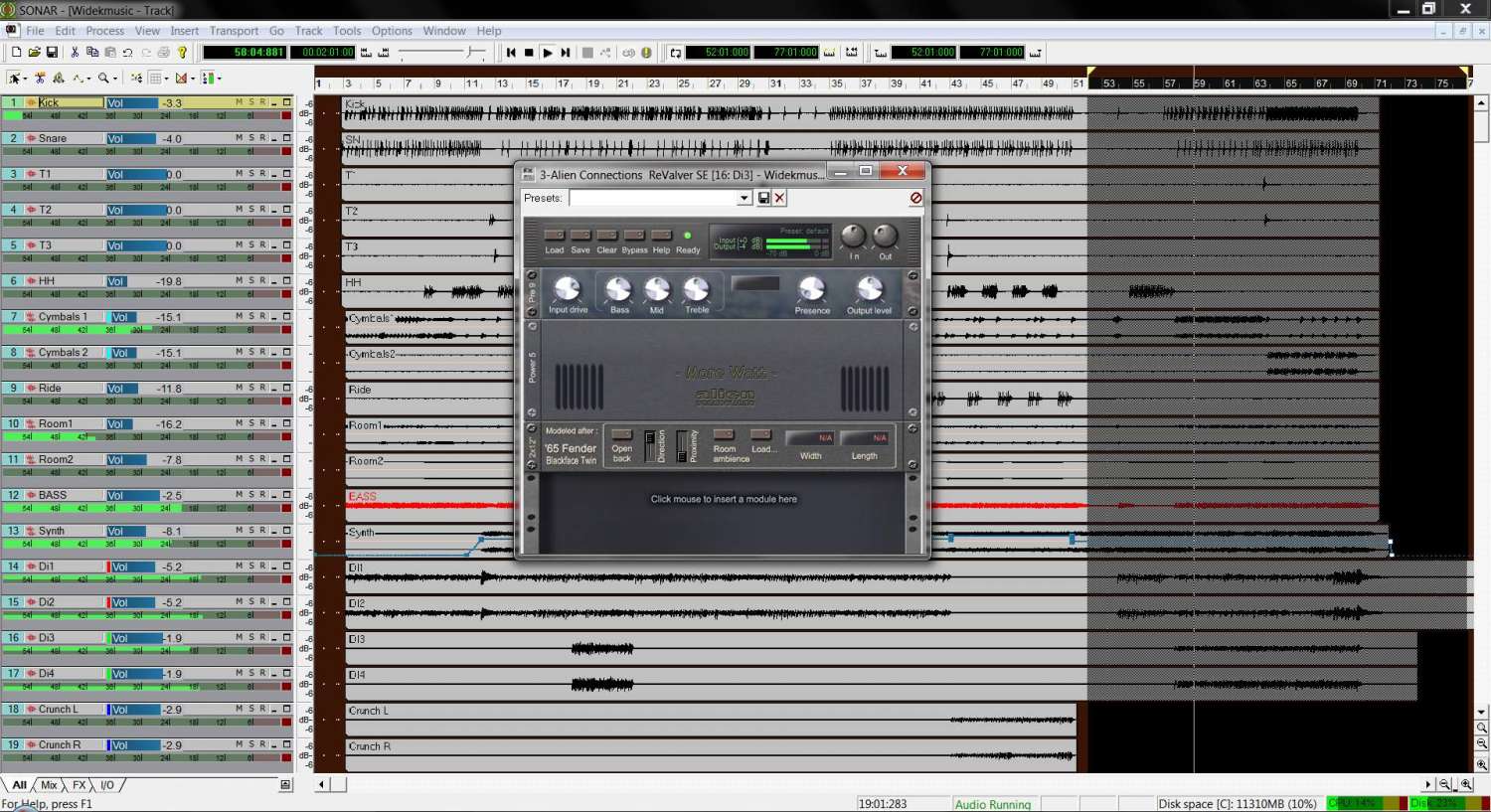Viewport: 1491px width, 812px height.
Task: Click the Cut scissors toolbar icon
Action: [75, 53]
